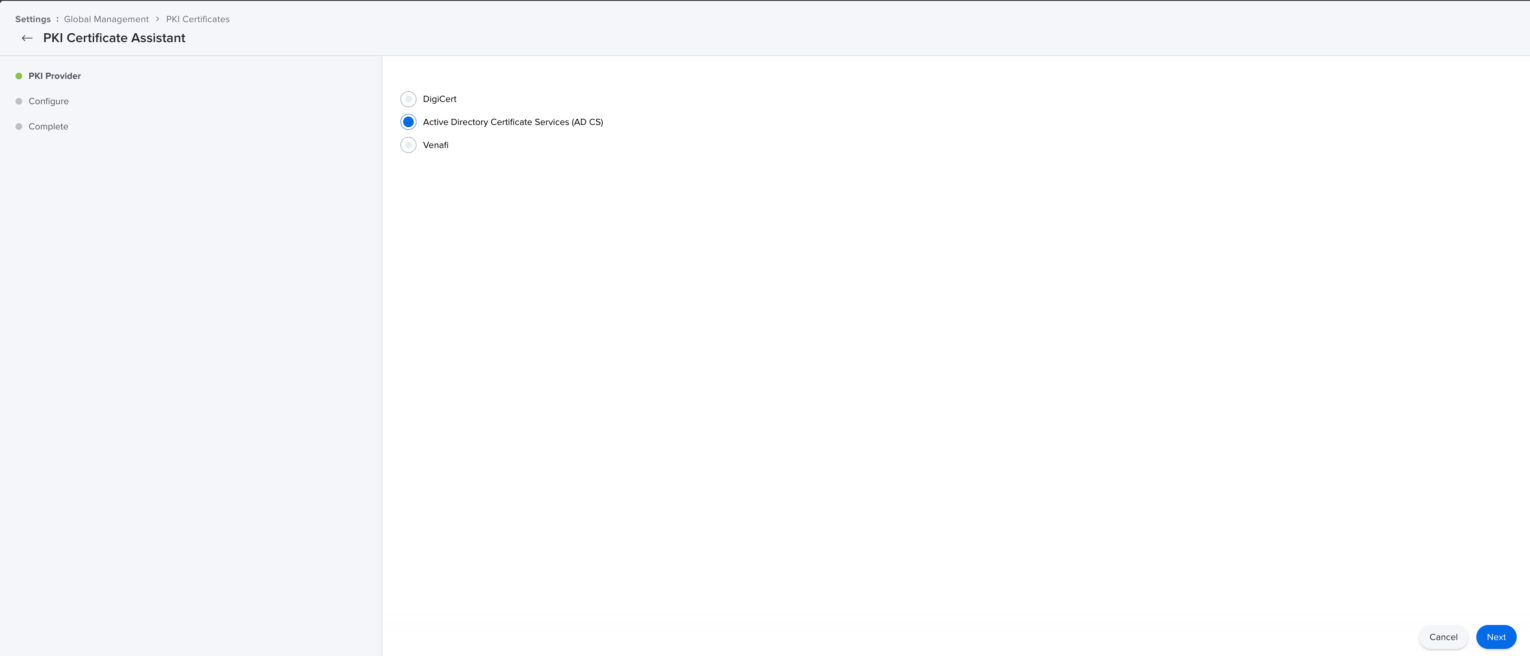The image size is (1530, 656).
Task: Click the PKI Provider step indicator
Action: click(51, 75)
